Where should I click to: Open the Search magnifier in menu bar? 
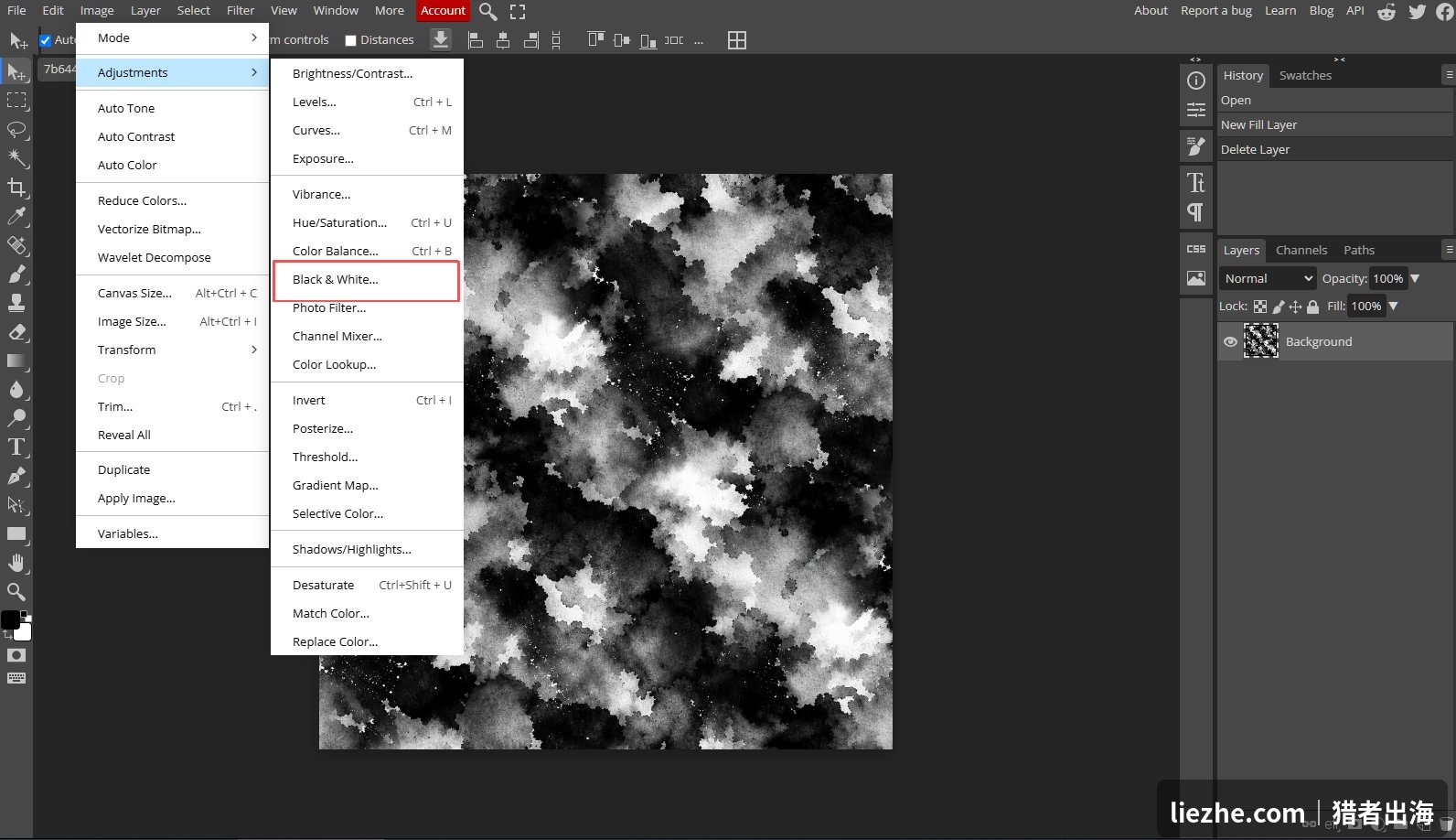pos(488,11)
